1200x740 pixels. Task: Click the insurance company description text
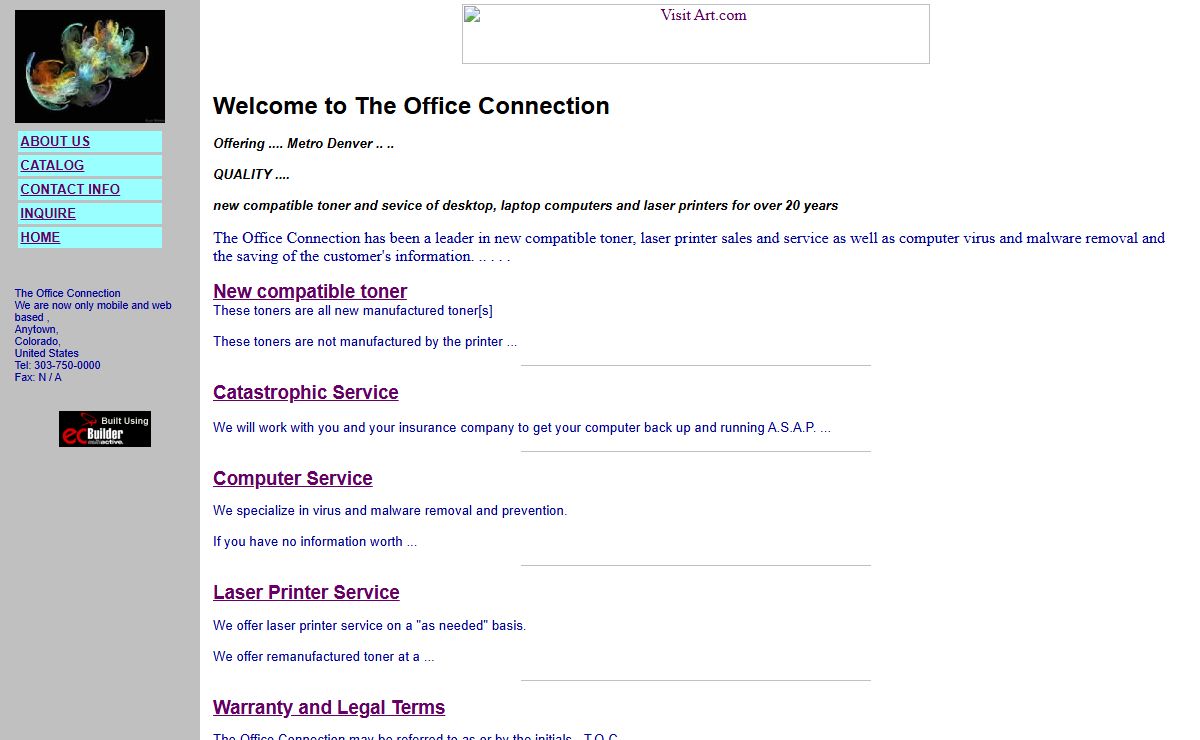(x=521, y=428)
